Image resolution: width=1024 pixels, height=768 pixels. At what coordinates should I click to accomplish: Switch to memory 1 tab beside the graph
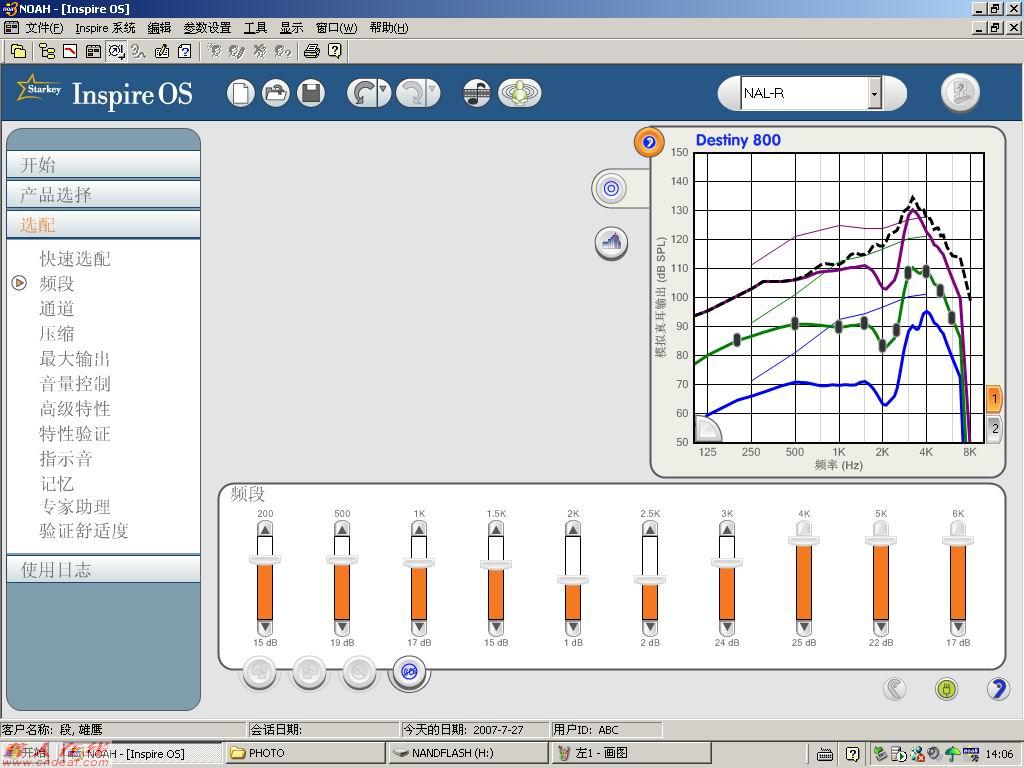point(994,398)
